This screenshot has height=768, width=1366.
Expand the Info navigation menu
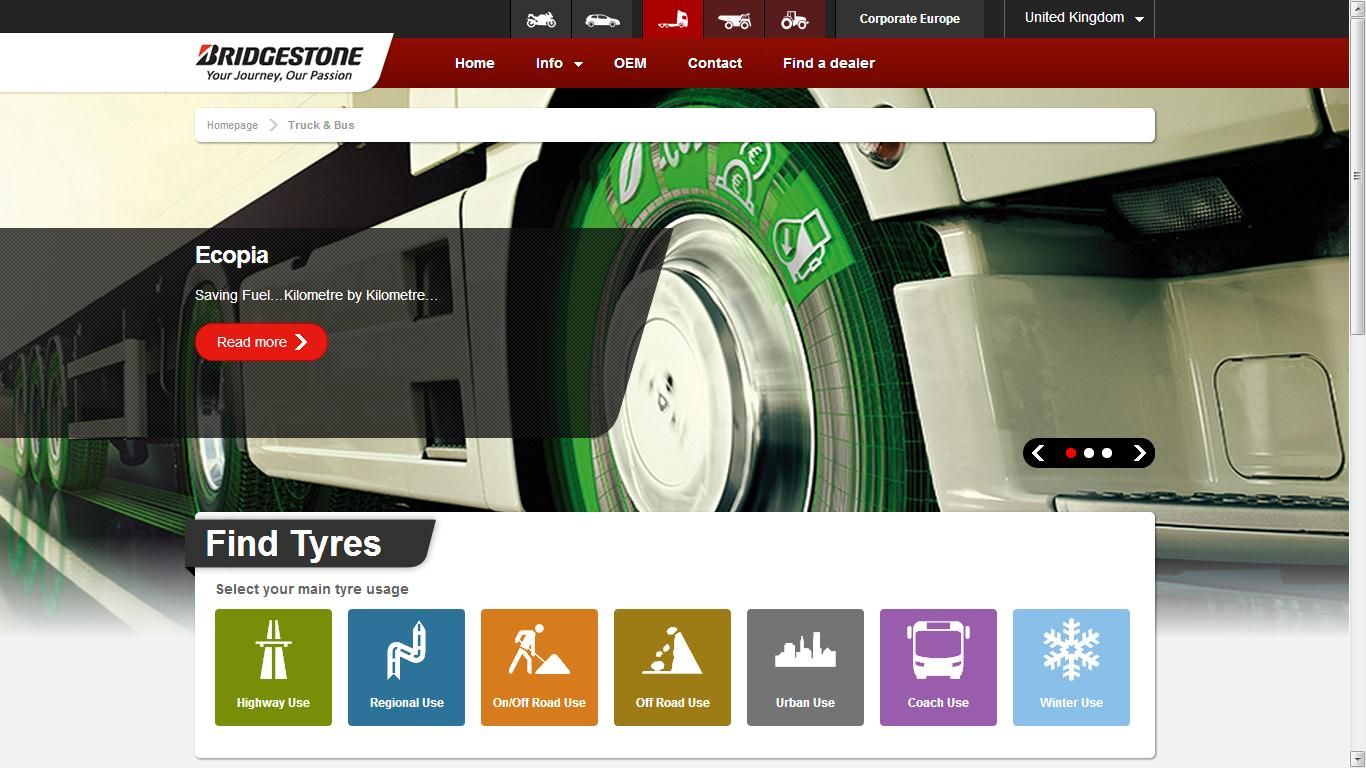554,62
